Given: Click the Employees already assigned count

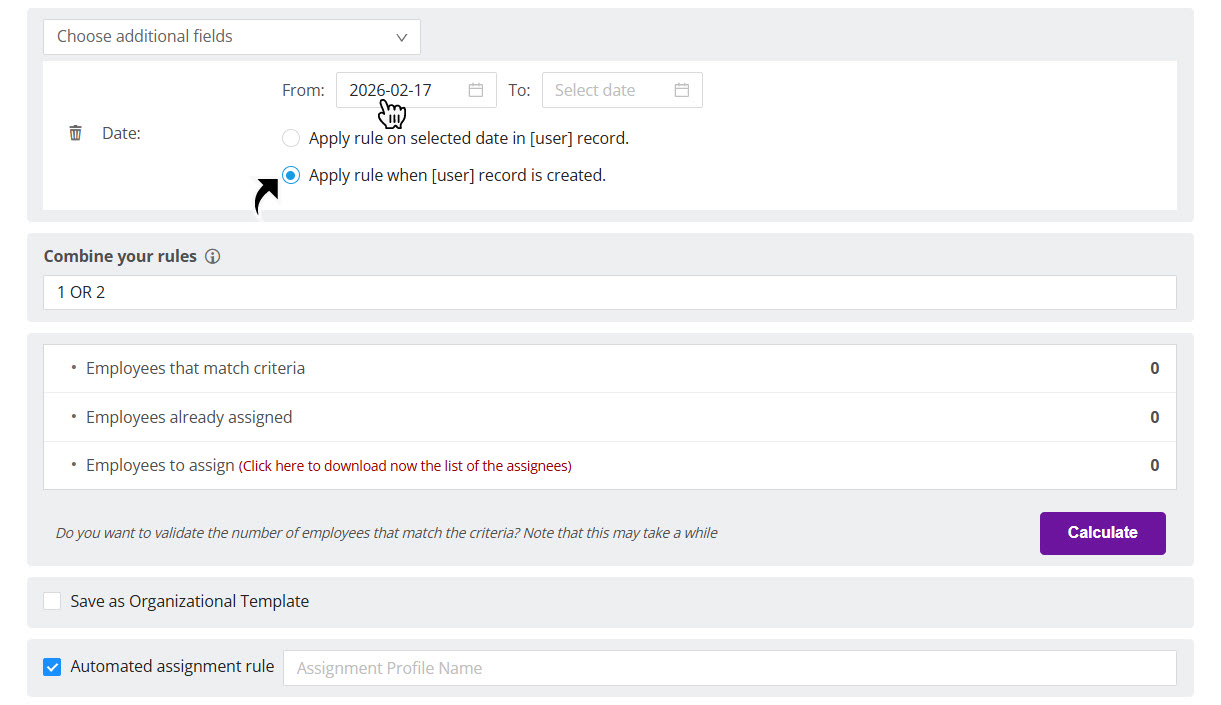Looking at the screenshot, I should coord(1154,417).
